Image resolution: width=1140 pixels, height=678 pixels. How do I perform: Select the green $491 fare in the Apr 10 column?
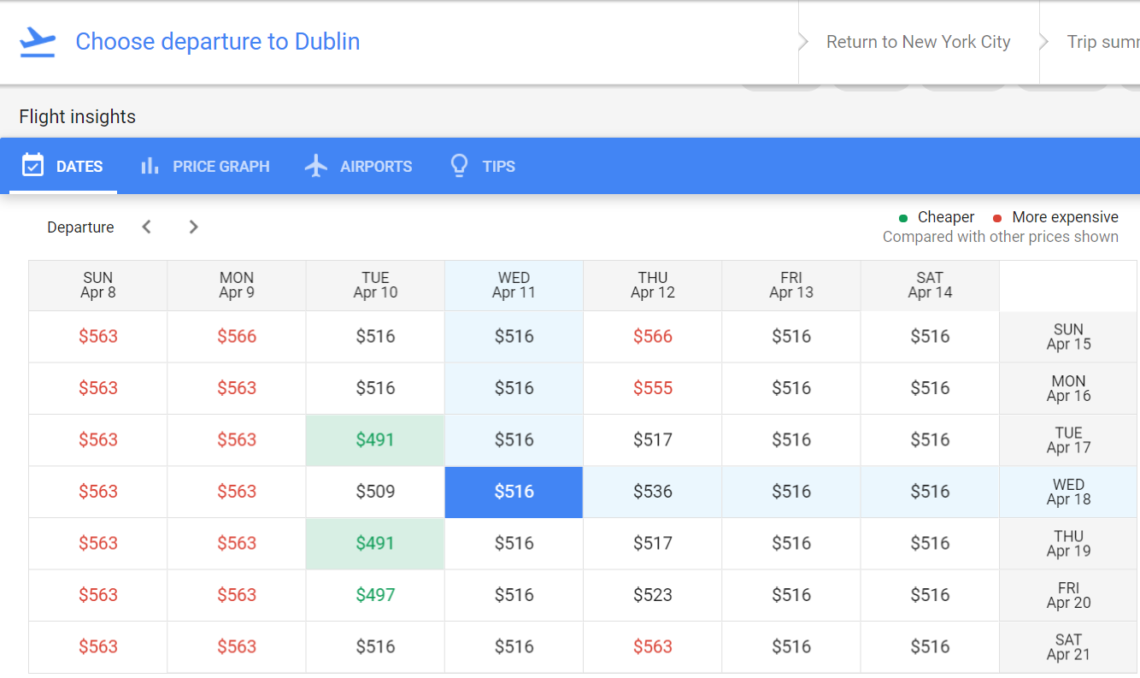pyautogui.click(x=374, y=440)
